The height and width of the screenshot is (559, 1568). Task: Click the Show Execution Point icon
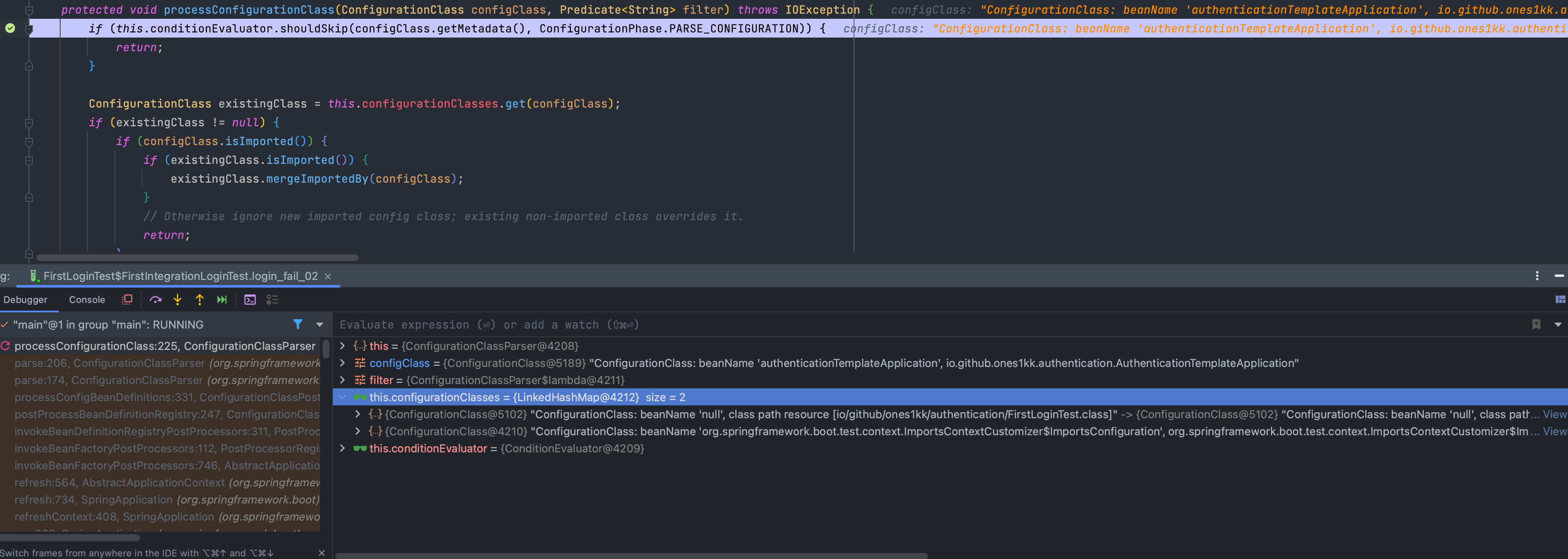[127, 300]
